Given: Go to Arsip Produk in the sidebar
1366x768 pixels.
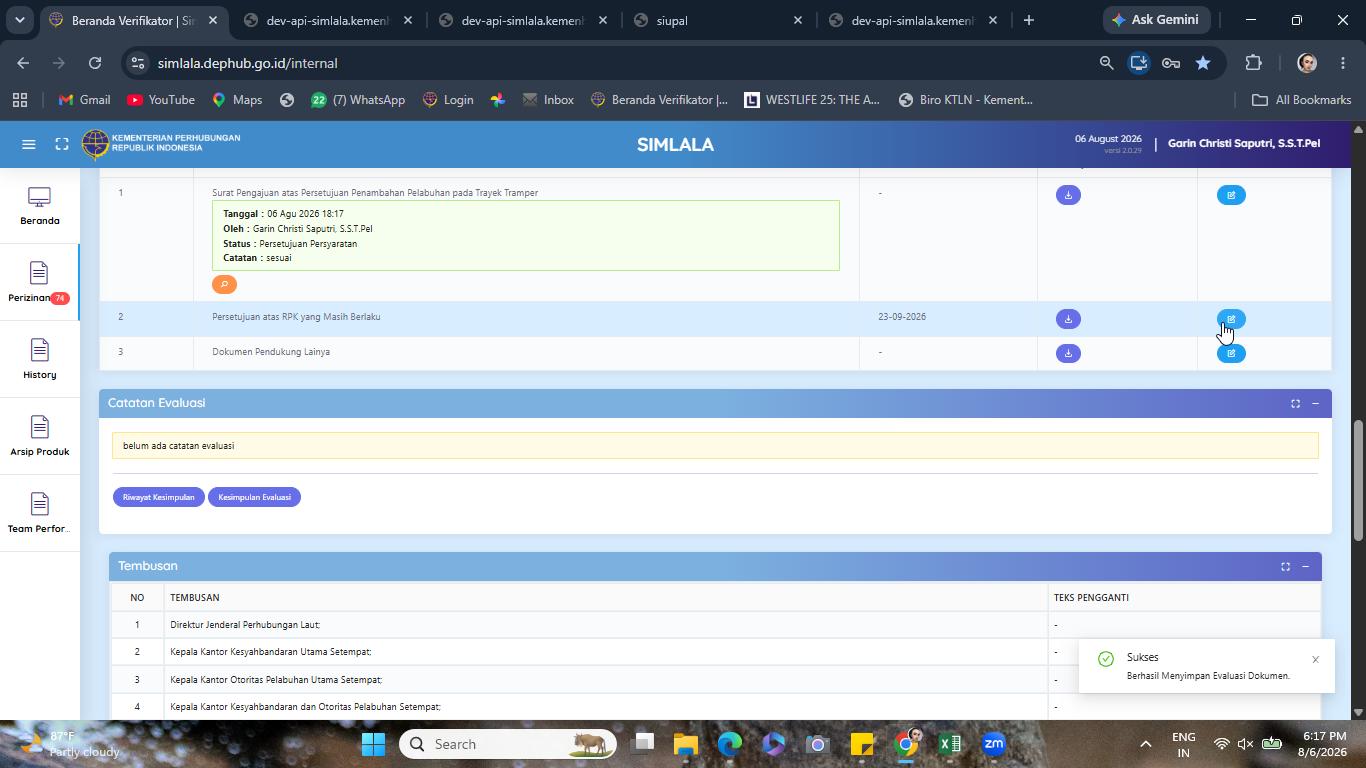Looking at the screenshot, I should pos(39,436).
